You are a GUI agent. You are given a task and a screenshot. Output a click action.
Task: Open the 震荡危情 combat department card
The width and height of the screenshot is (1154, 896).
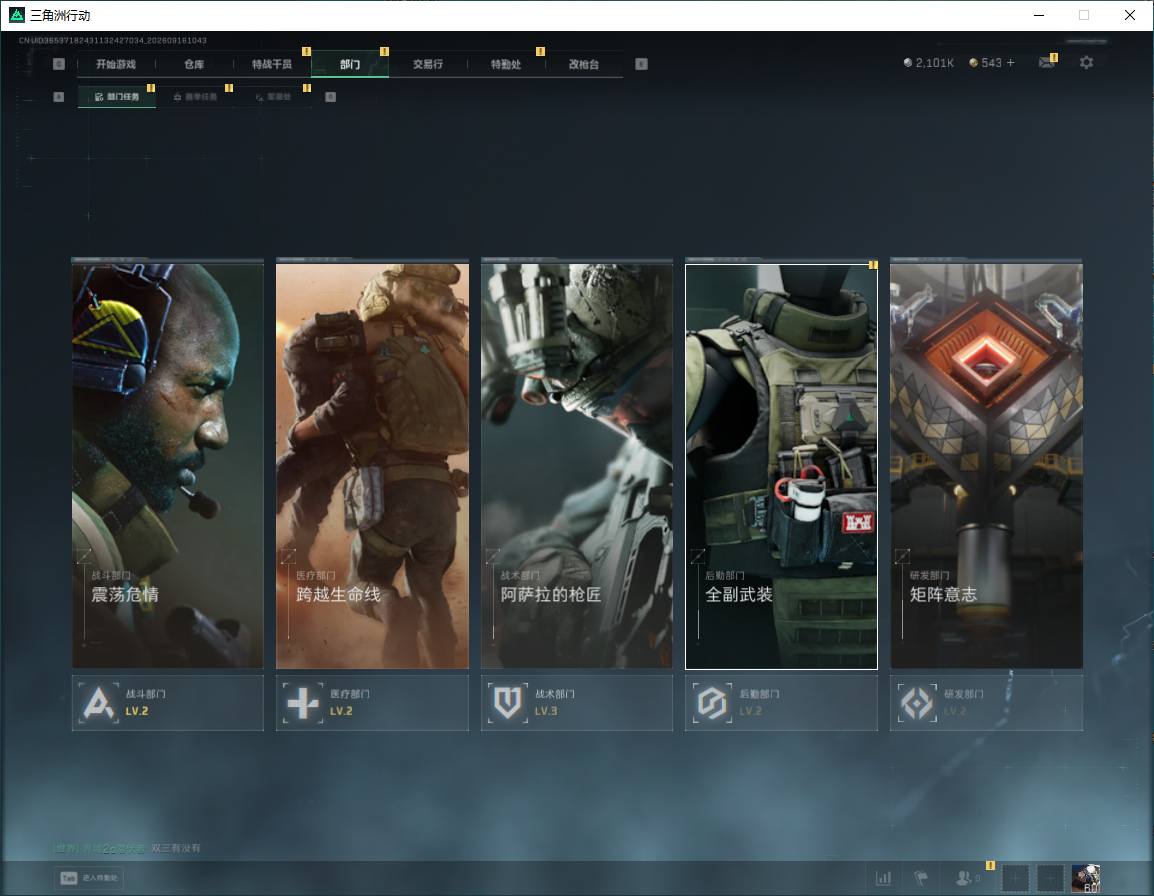point(168,465)
